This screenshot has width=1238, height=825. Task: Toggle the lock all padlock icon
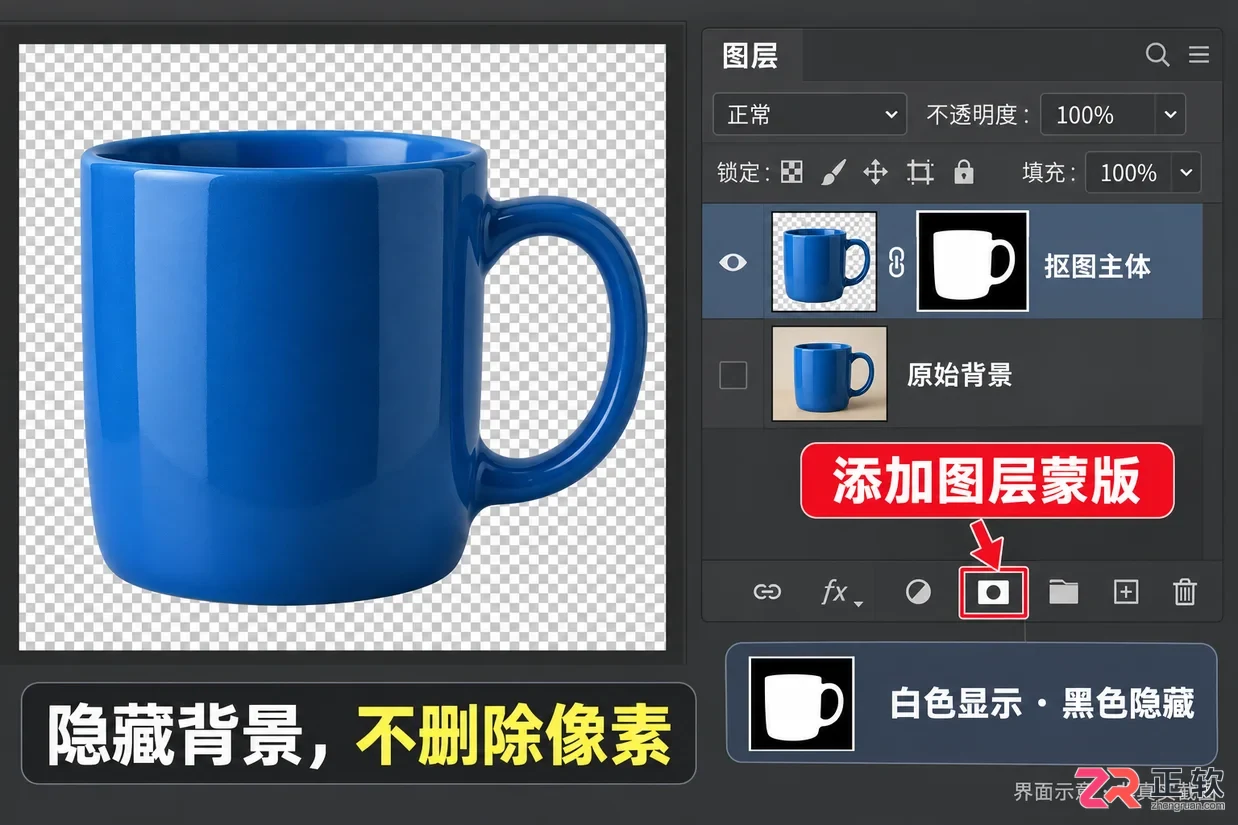tap(964, 171)
